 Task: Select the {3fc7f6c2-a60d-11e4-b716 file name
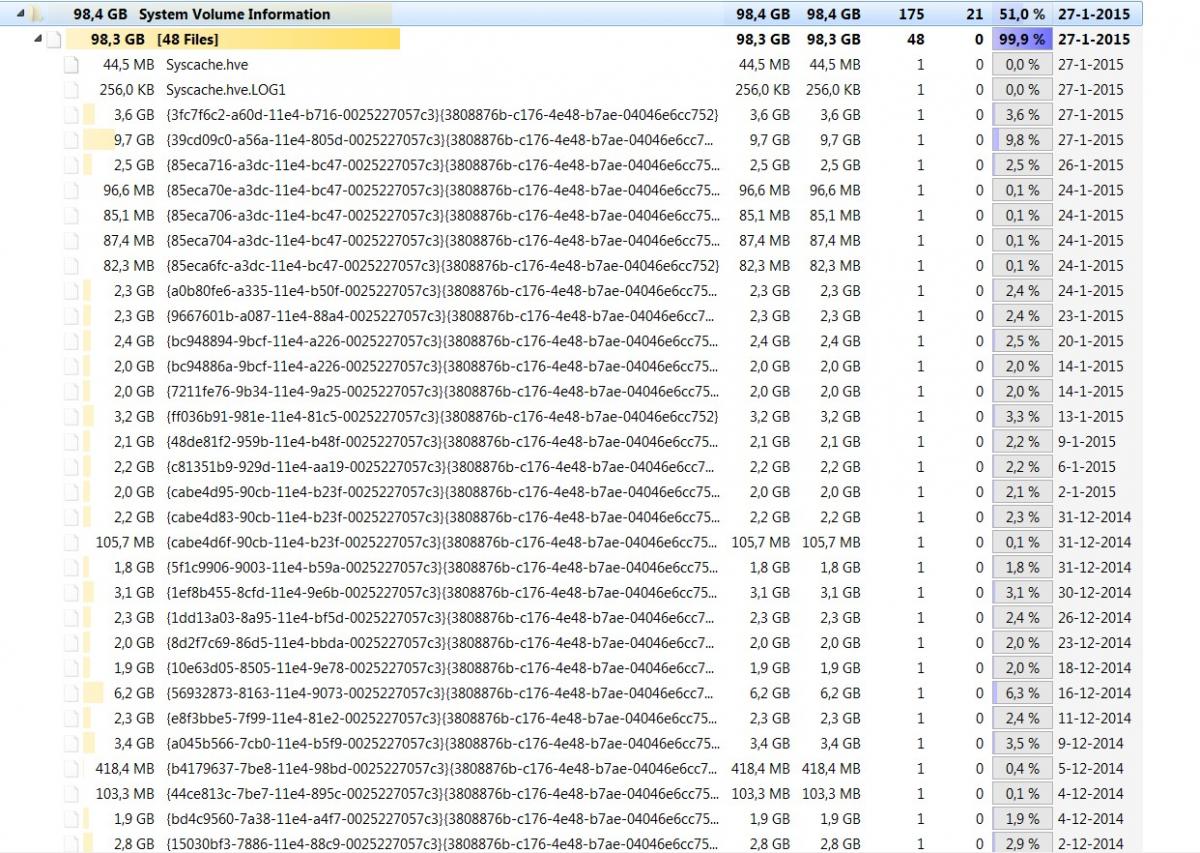click(442, 115)
